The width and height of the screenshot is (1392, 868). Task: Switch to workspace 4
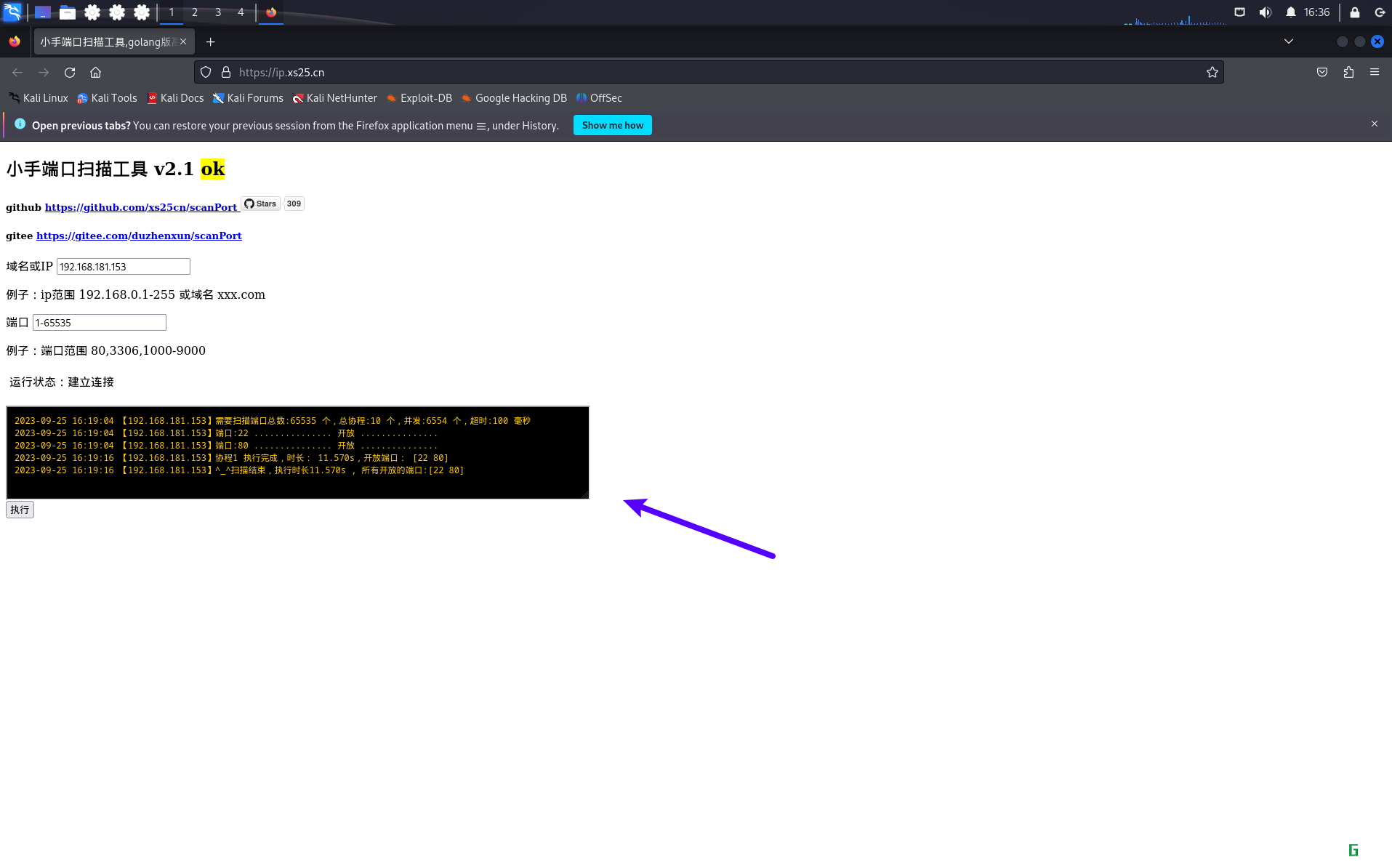(x=241, y=12)
